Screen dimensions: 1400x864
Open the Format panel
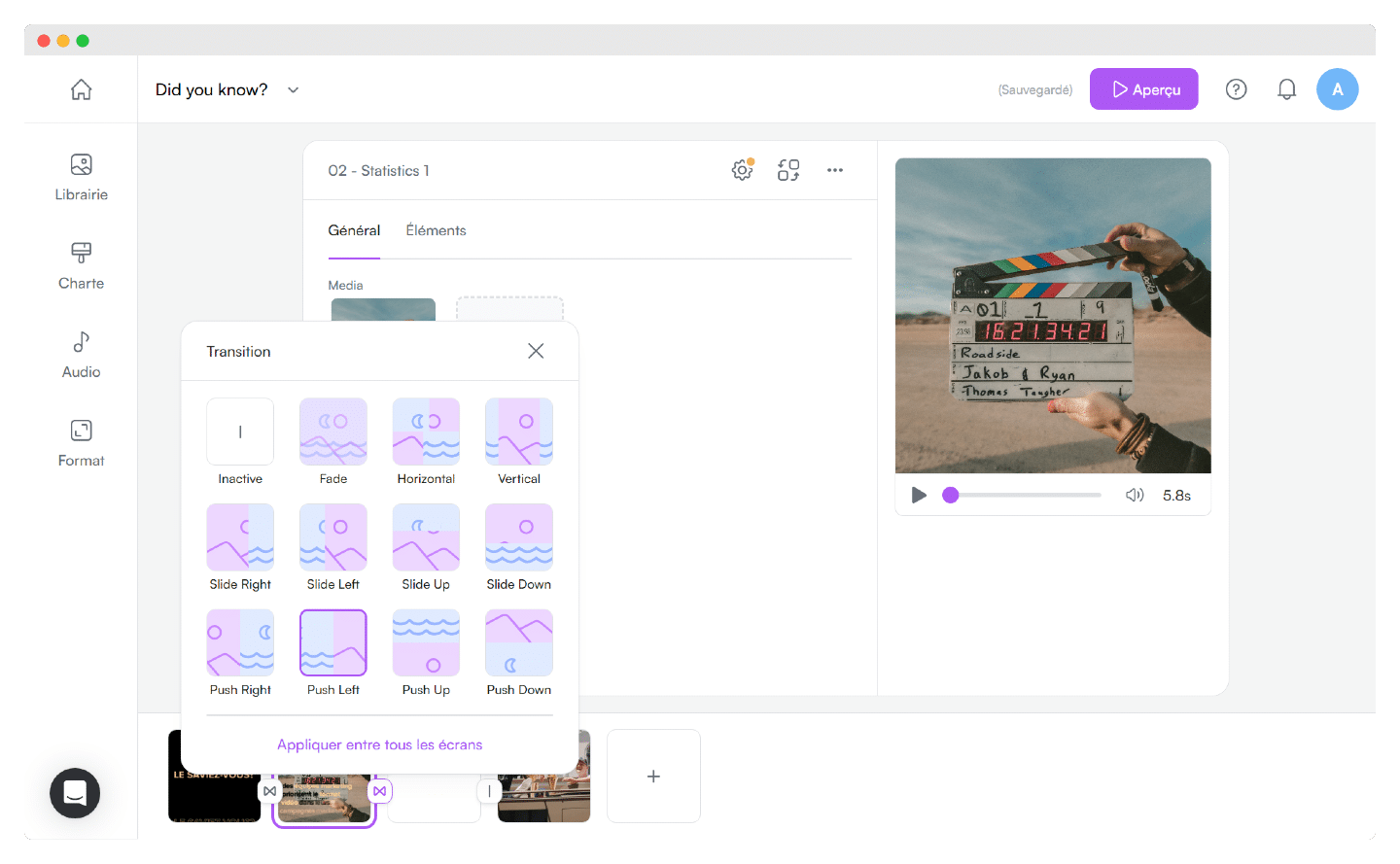click(81, 443)
